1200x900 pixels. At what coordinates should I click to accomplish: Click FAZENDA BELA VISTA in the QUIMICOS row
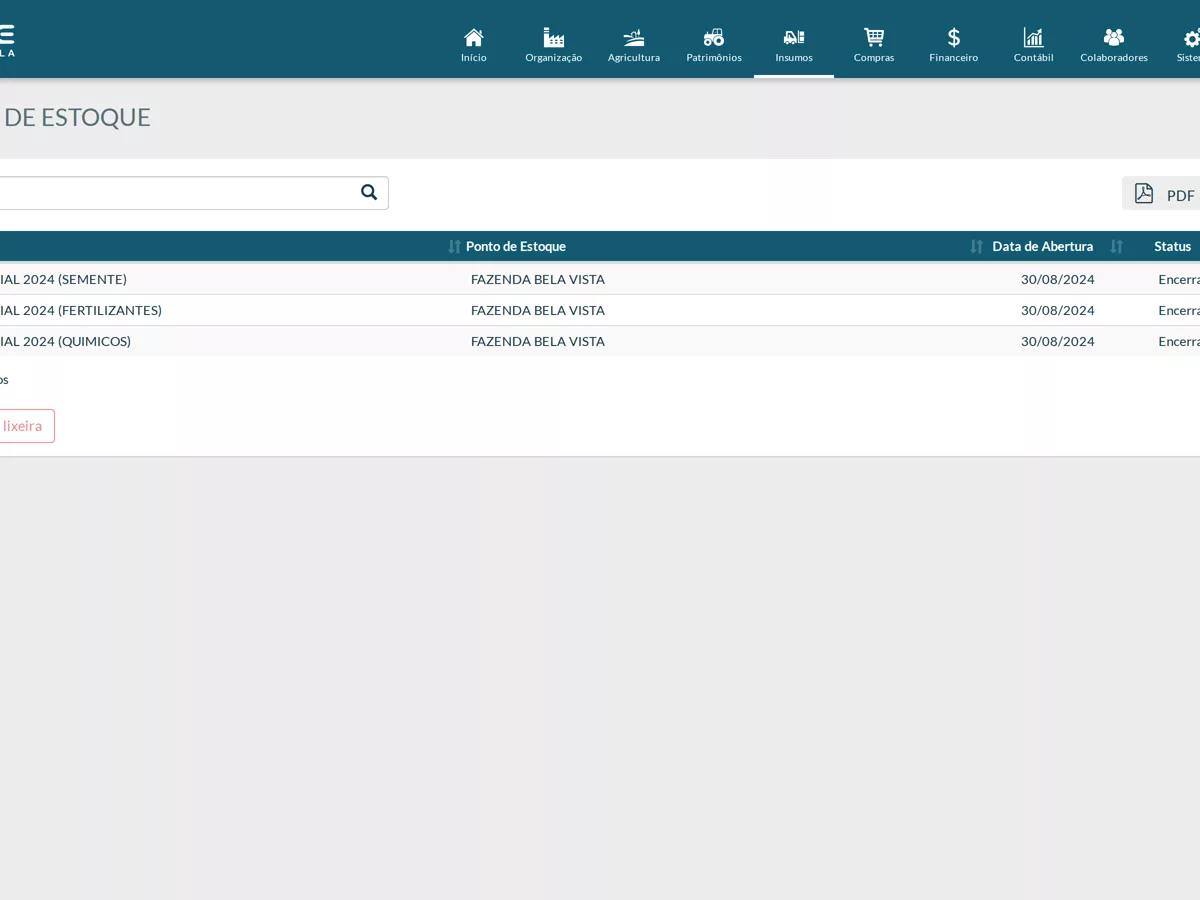tap(538, 341)
